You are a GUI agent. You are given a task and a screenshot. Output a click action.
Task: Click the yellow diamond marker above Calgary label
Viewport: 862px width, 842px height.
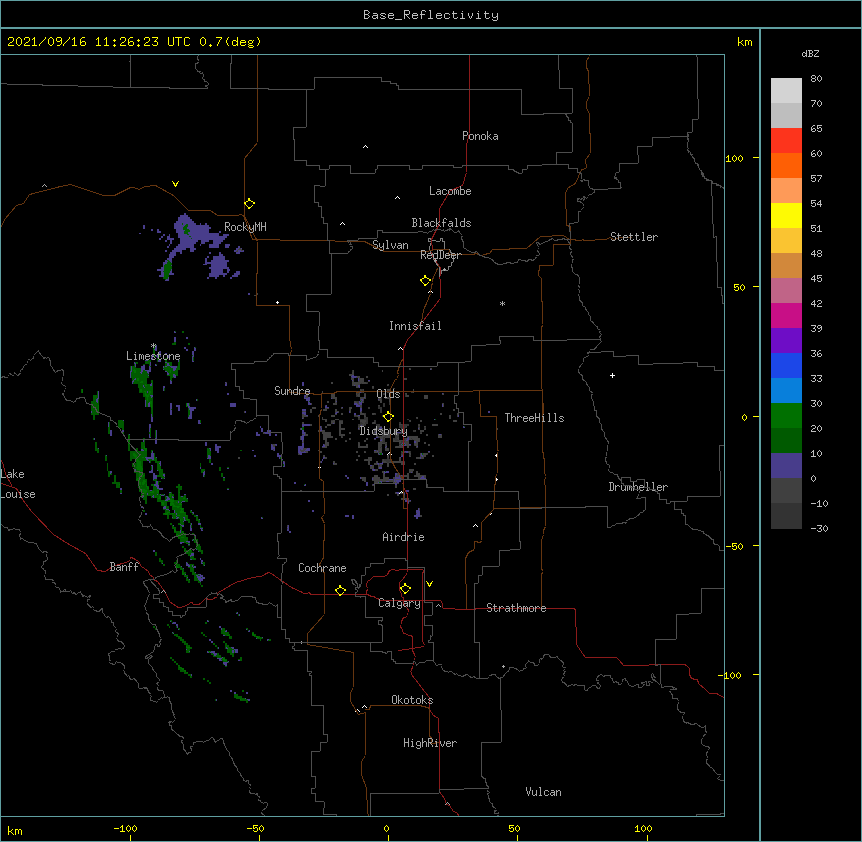(405, 589)
